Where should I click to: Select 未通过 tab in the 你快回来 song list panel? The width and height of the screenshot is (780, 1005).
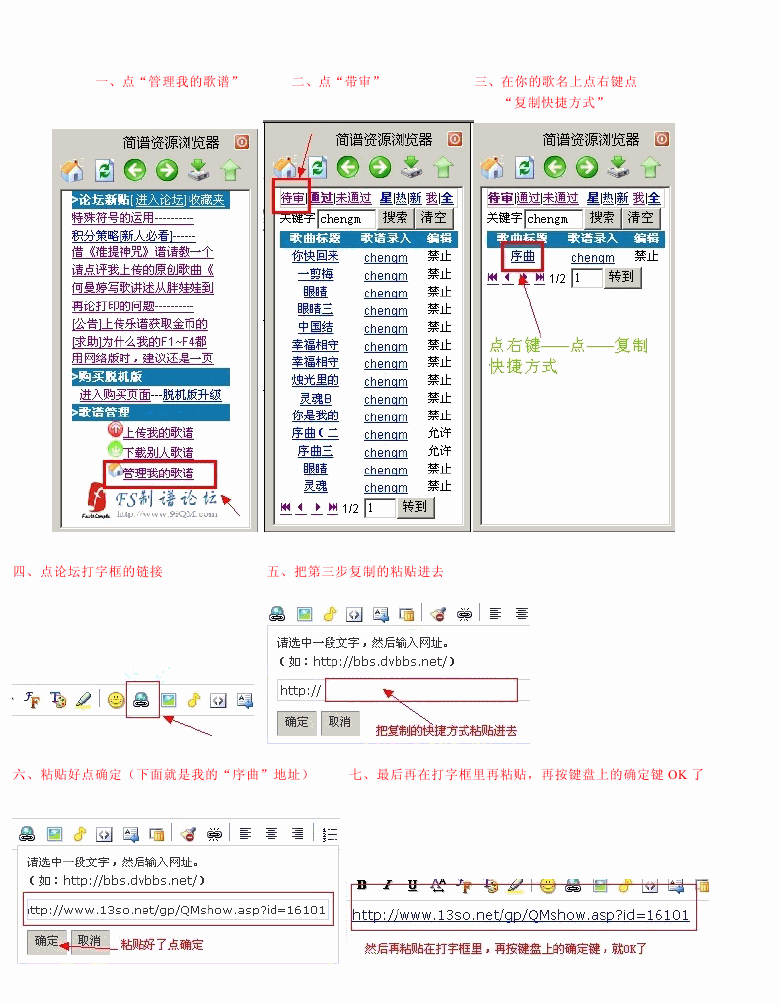354,198
